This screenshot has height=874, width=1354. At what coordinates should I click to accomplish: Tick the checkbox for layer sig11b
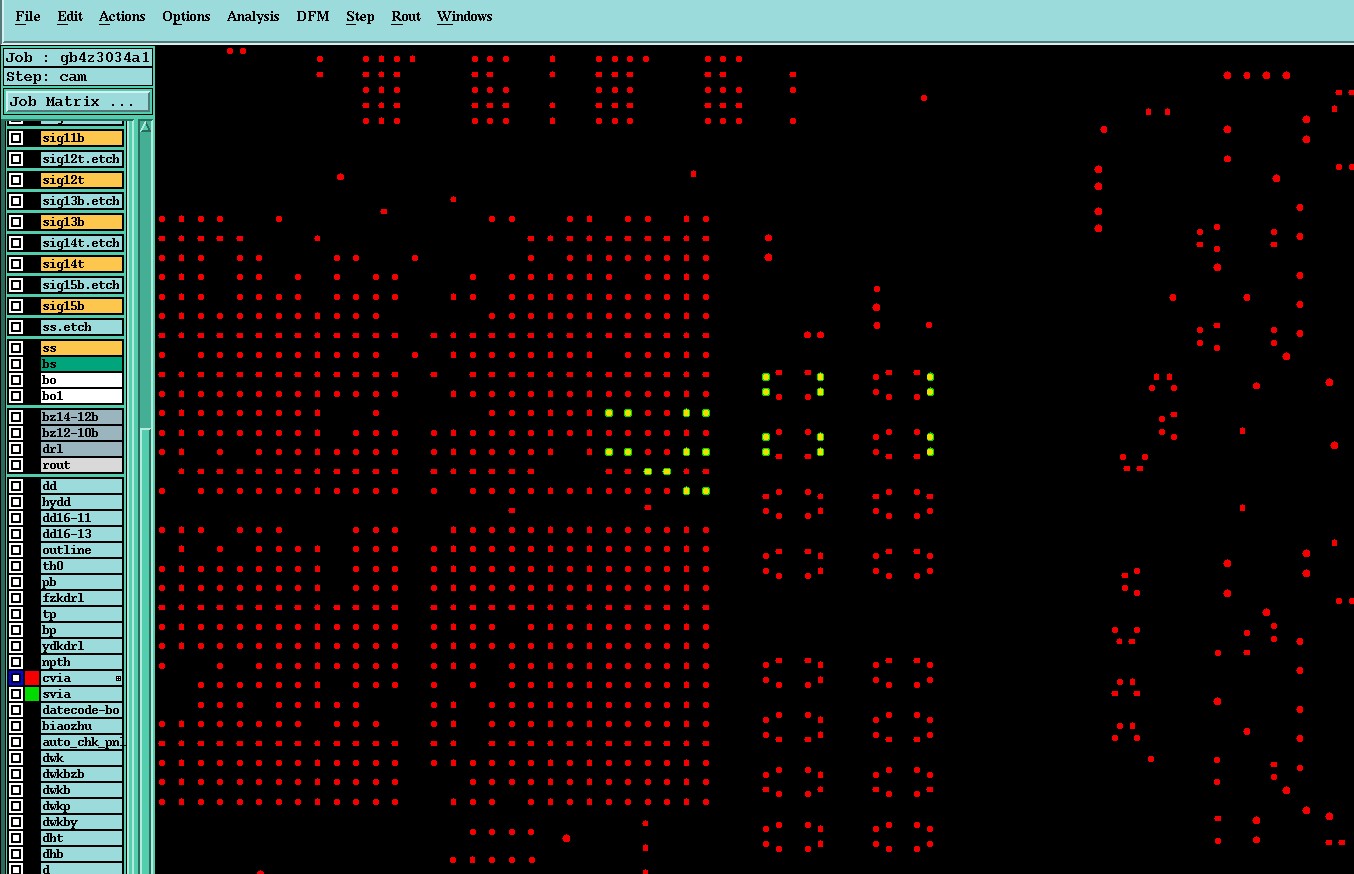pos(16,138)
